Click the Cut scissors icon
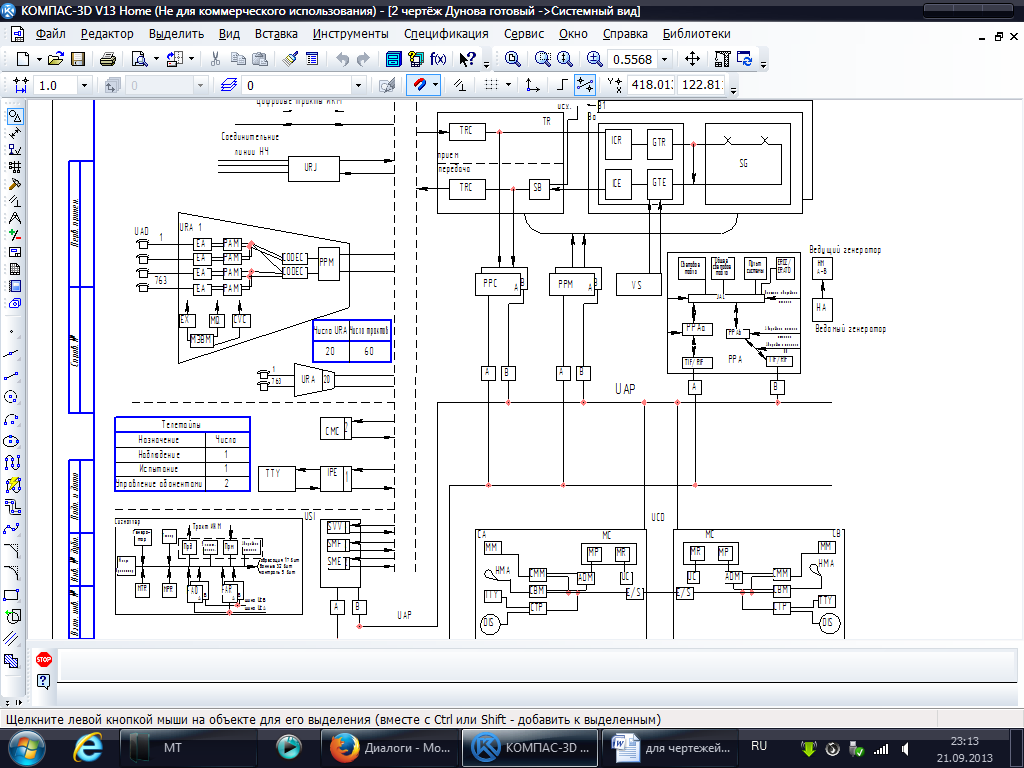The image size is (1024, 768). point(215,59)
